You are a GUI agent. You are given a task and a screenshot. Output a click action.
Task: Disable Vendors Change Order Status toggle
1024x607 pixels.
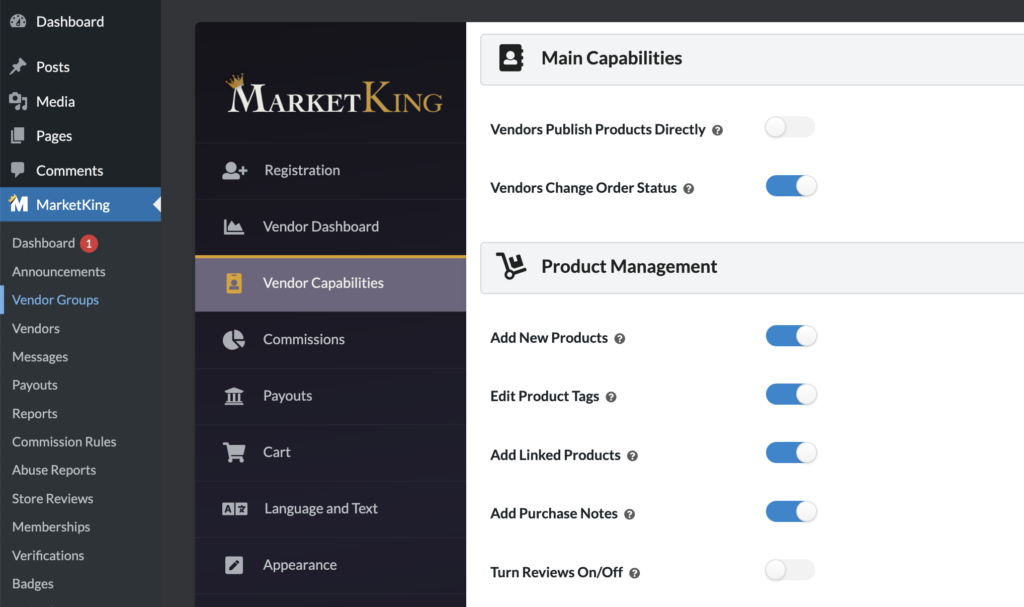point(790,186)
